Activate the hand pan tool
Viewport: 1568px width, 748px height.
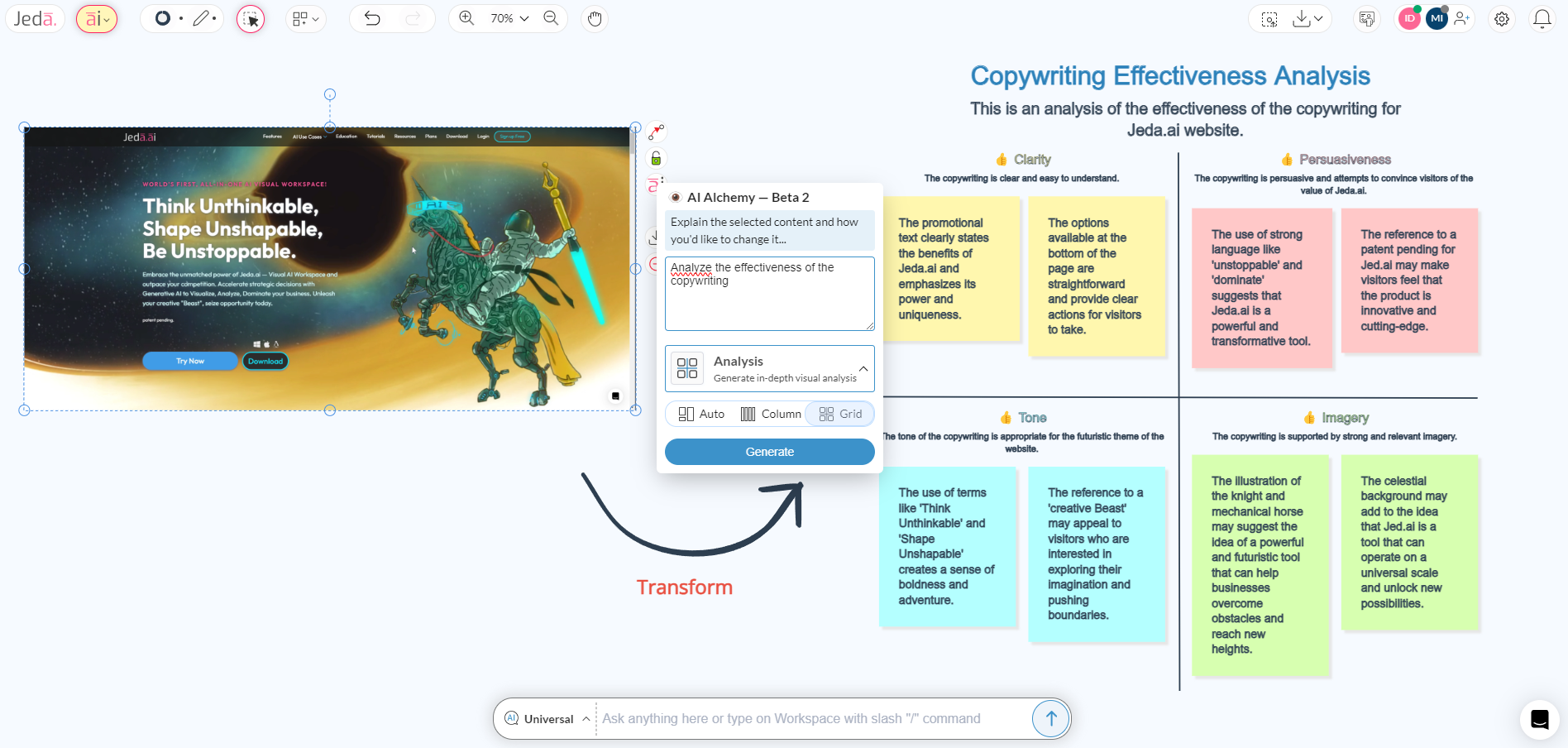point(595,18)
